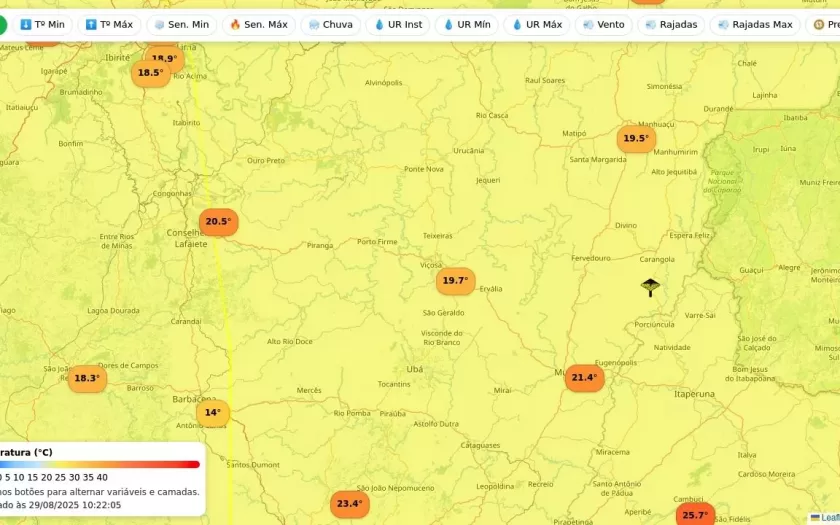Open the 19.5° station marker near Manhumirim
The height and width of the screenshot is (525, 840).
(x=636, y=139)
